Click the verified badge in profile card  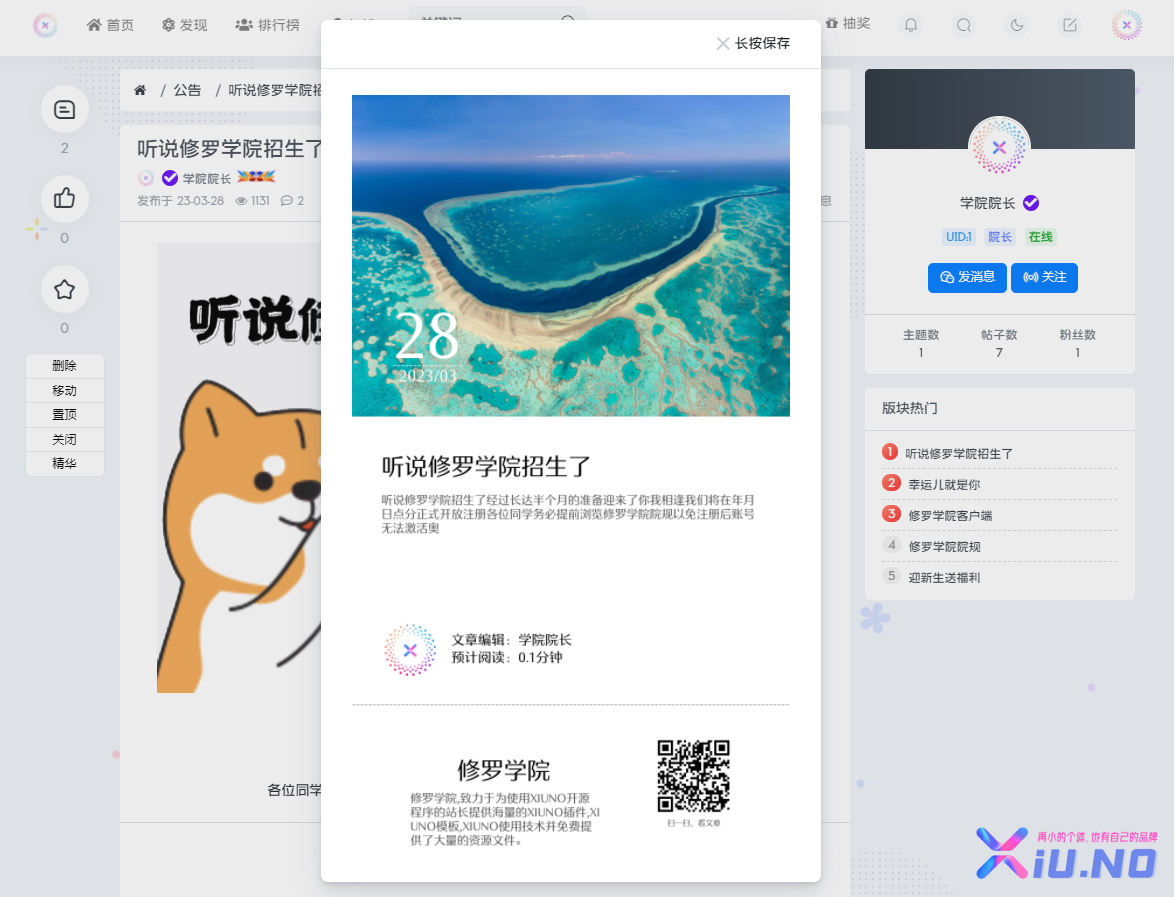pos(1031,203)
